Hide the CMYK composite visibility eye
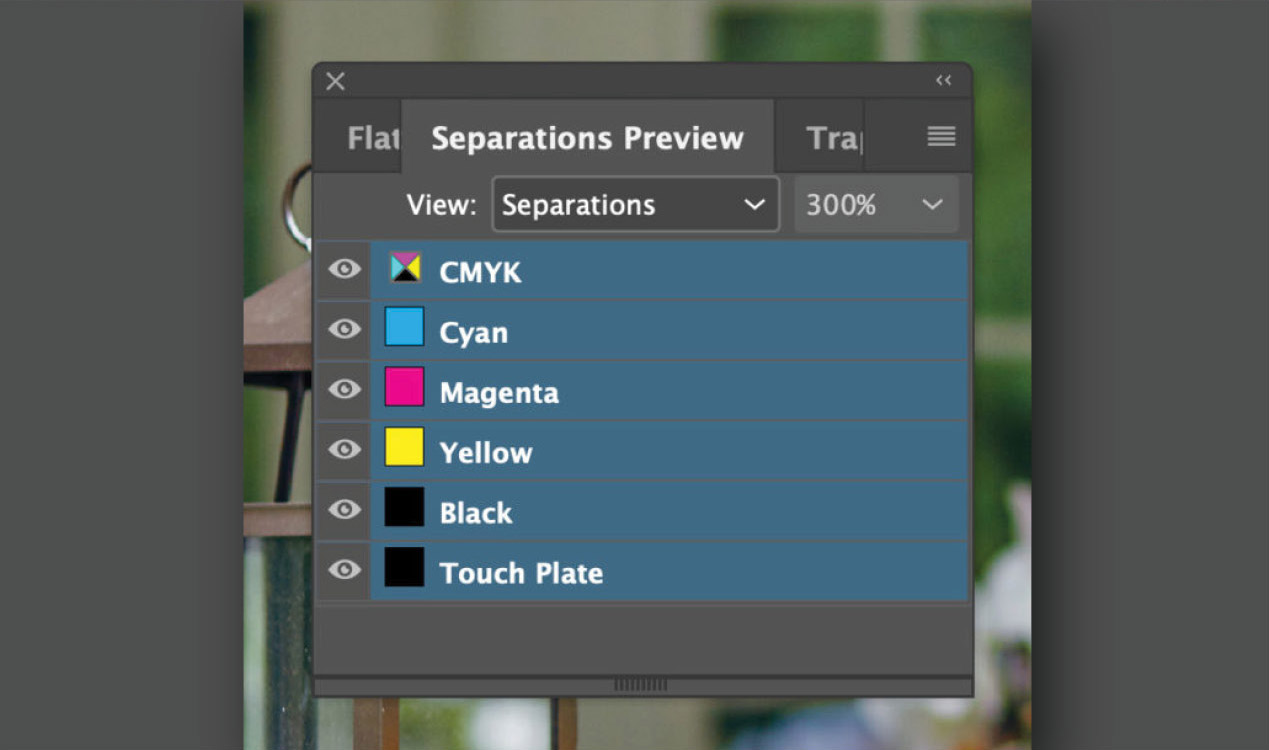Screen dimensions: 1269x750 [344, 269]
